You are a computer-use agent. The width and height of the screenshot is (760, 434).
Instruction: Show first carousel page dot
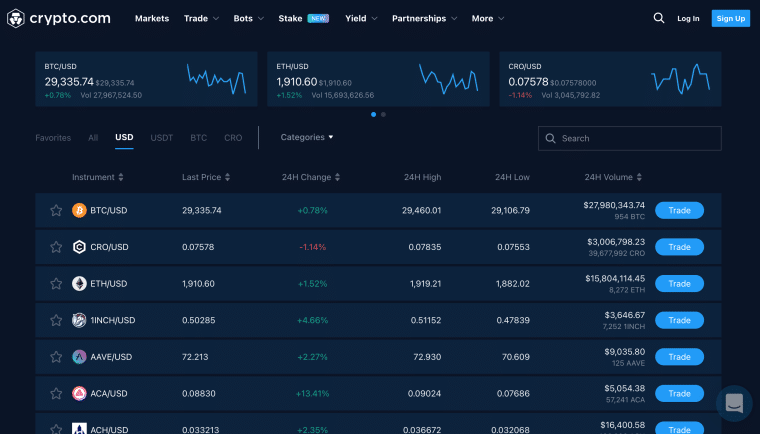click(x=373, y=114)
